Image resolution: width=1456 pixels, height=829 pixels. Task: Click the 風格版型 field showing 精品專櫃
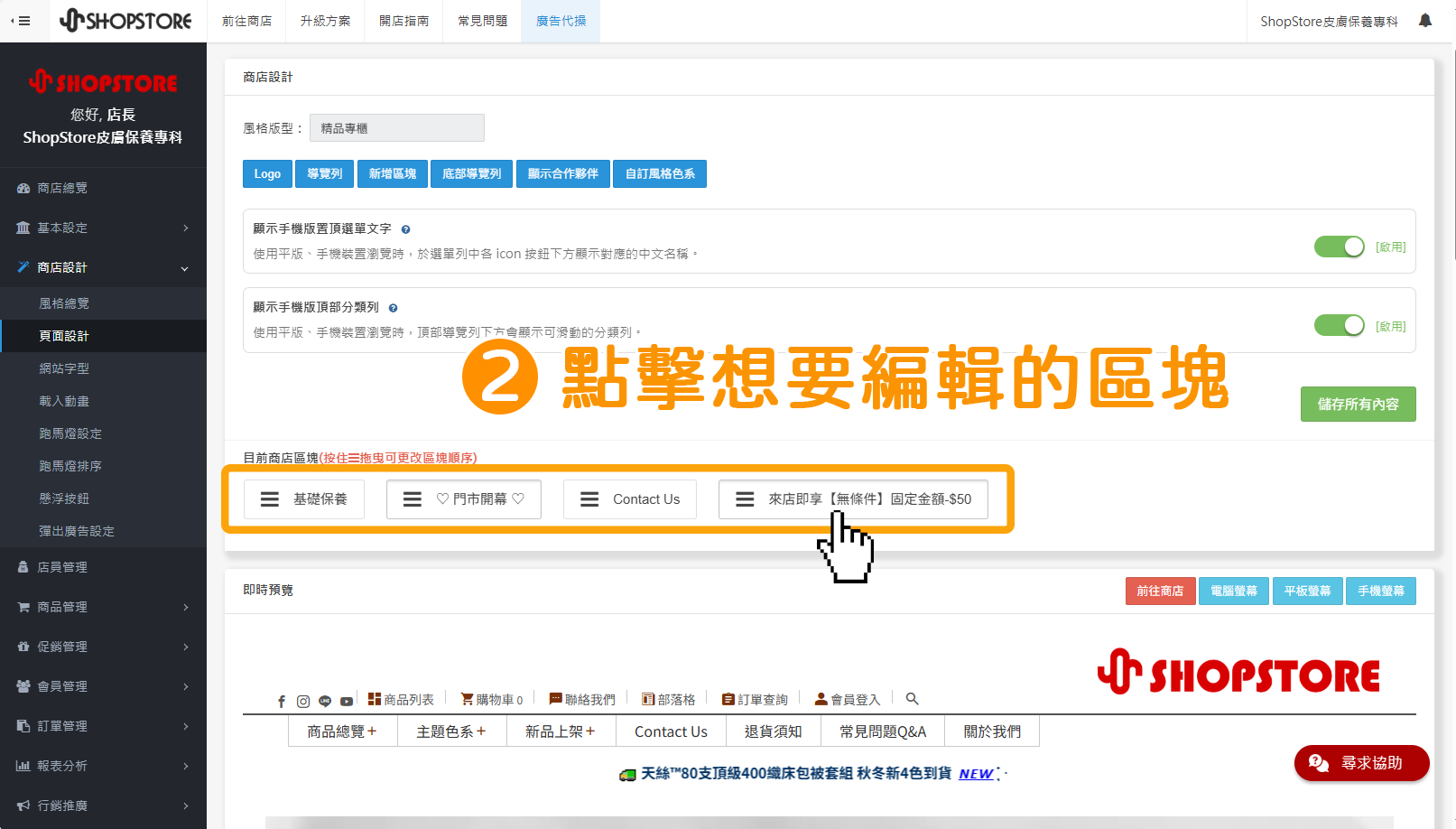pyautogui.click(x=397, y=128)
